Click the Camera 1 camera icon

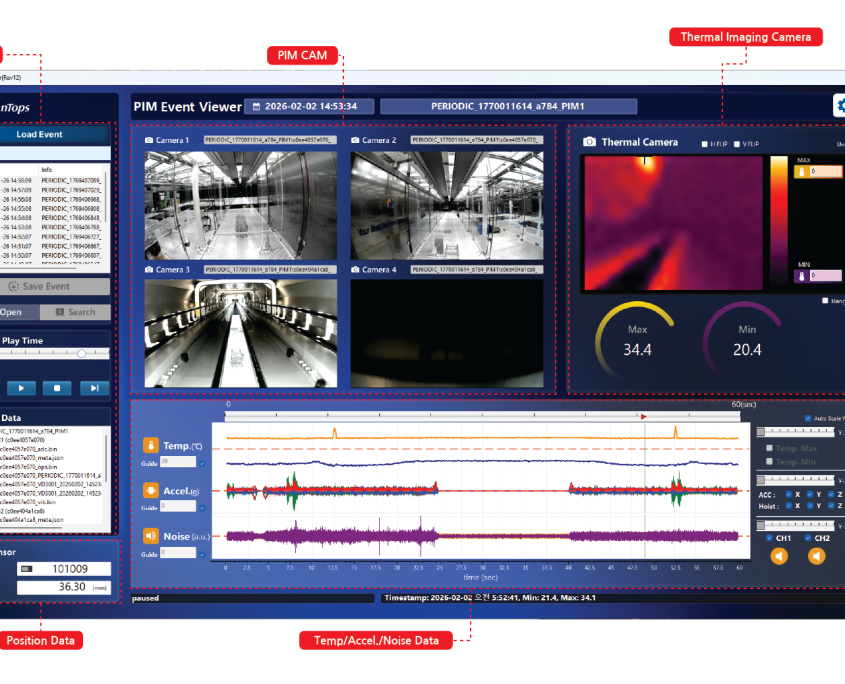point(149,141)
